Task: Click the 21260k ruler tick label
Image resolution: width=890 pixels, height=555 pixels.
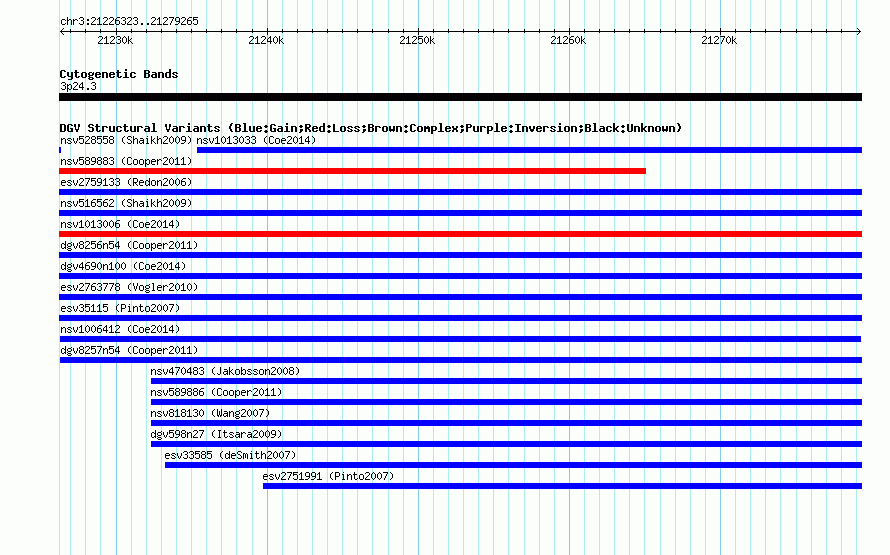Action: coord(568,40)
